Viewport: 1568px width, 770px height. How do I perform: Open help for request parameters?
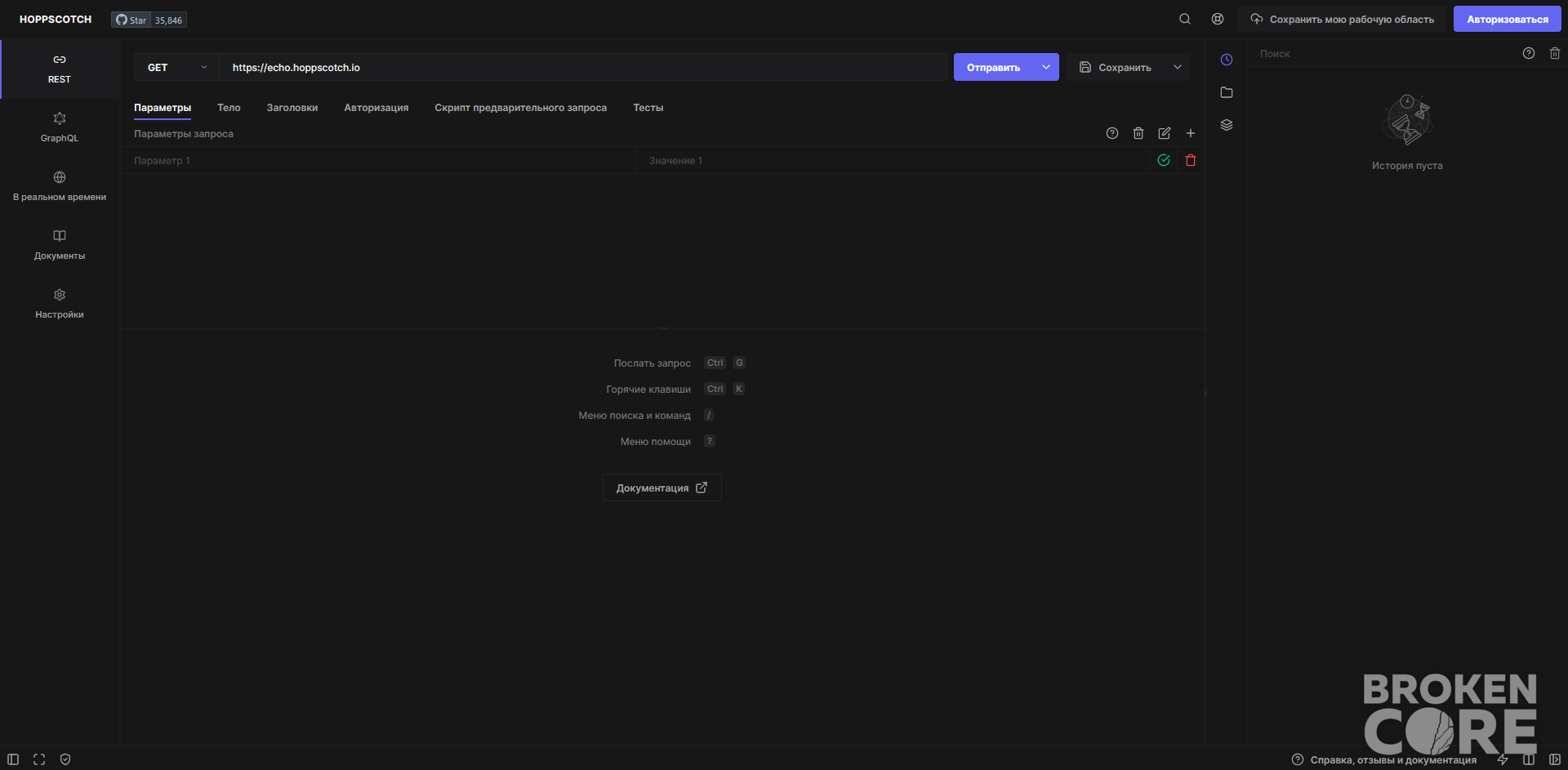coord(1111,133)
